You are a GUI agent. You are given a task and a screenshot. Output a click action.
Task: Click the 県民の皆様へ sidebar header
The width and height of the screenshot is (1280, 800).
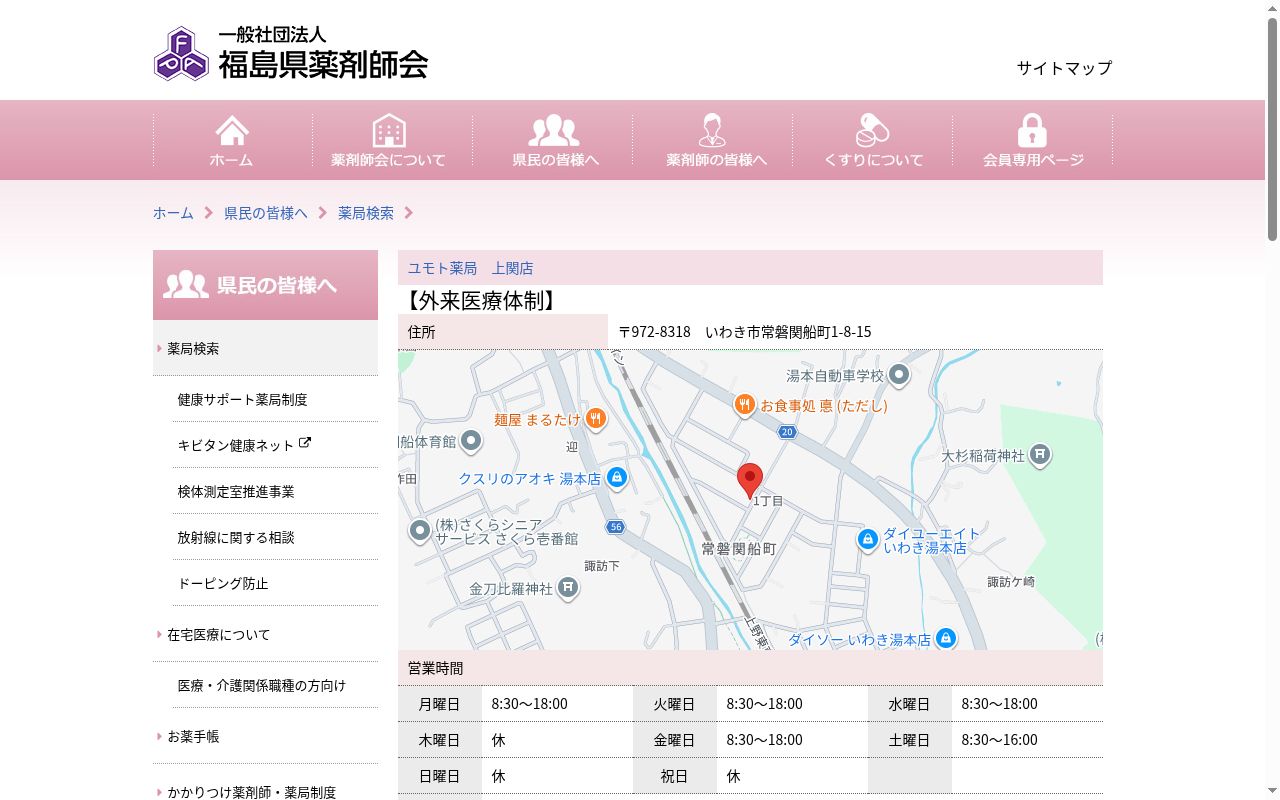coord(265,285)
